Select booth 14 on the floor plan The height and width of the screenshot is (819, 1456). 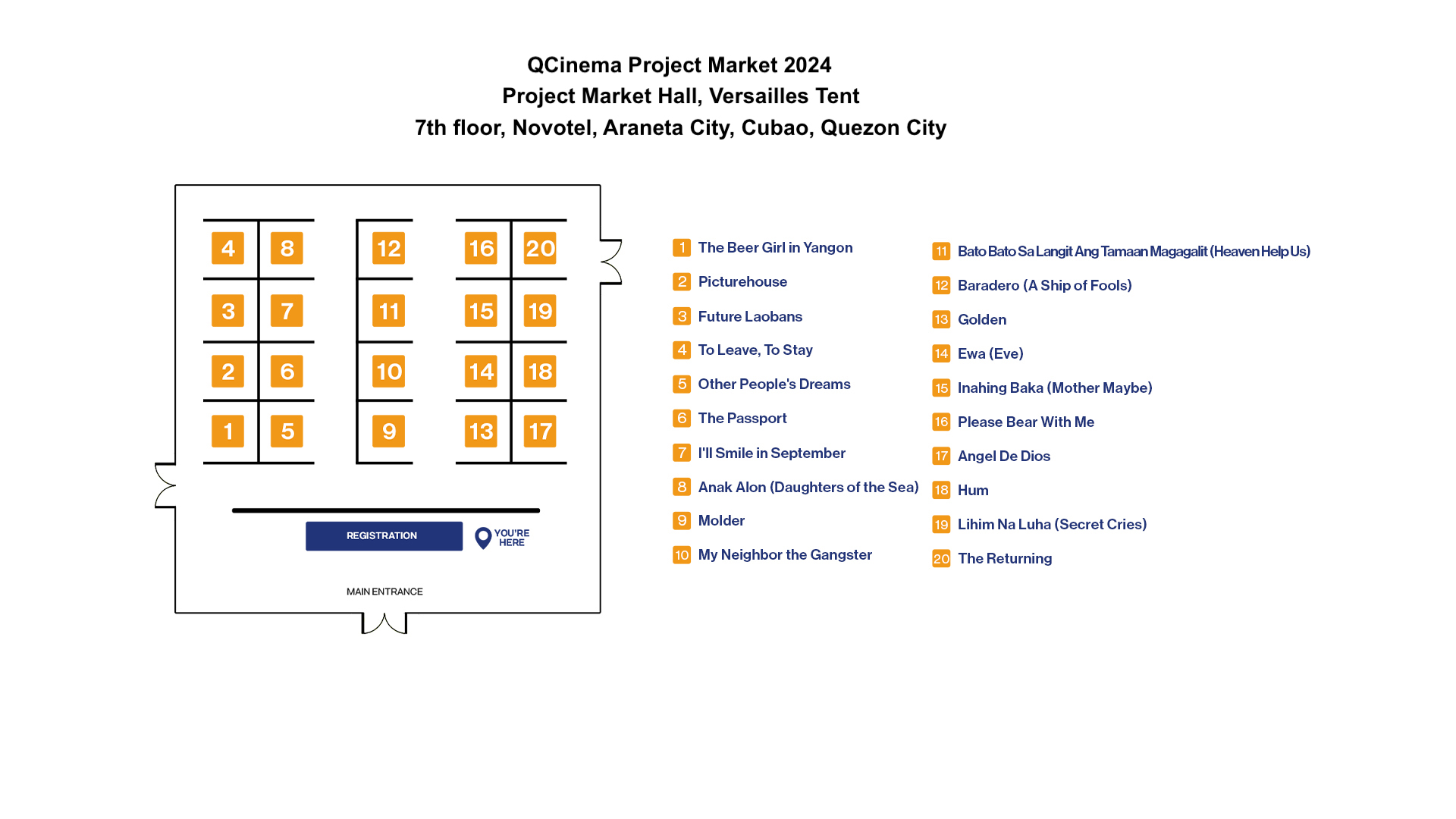(x=481, y=372)
